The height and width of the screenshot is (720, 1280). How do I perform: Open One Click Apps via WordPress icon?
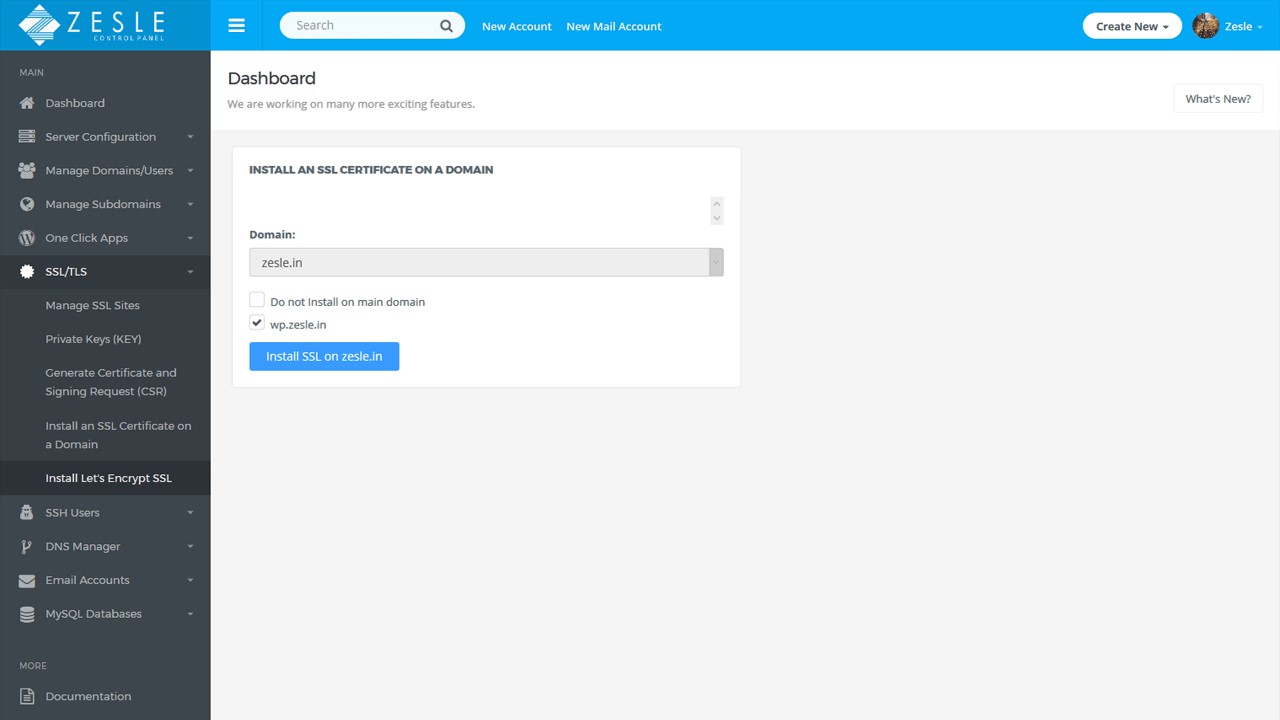[x=26, y=238]
